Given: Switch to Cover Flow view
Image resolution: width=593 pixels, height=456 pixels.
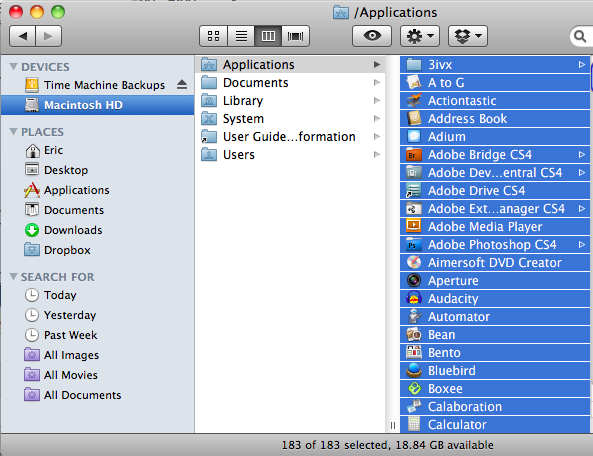Looking at the screenshot, I should tap(295, 36).
